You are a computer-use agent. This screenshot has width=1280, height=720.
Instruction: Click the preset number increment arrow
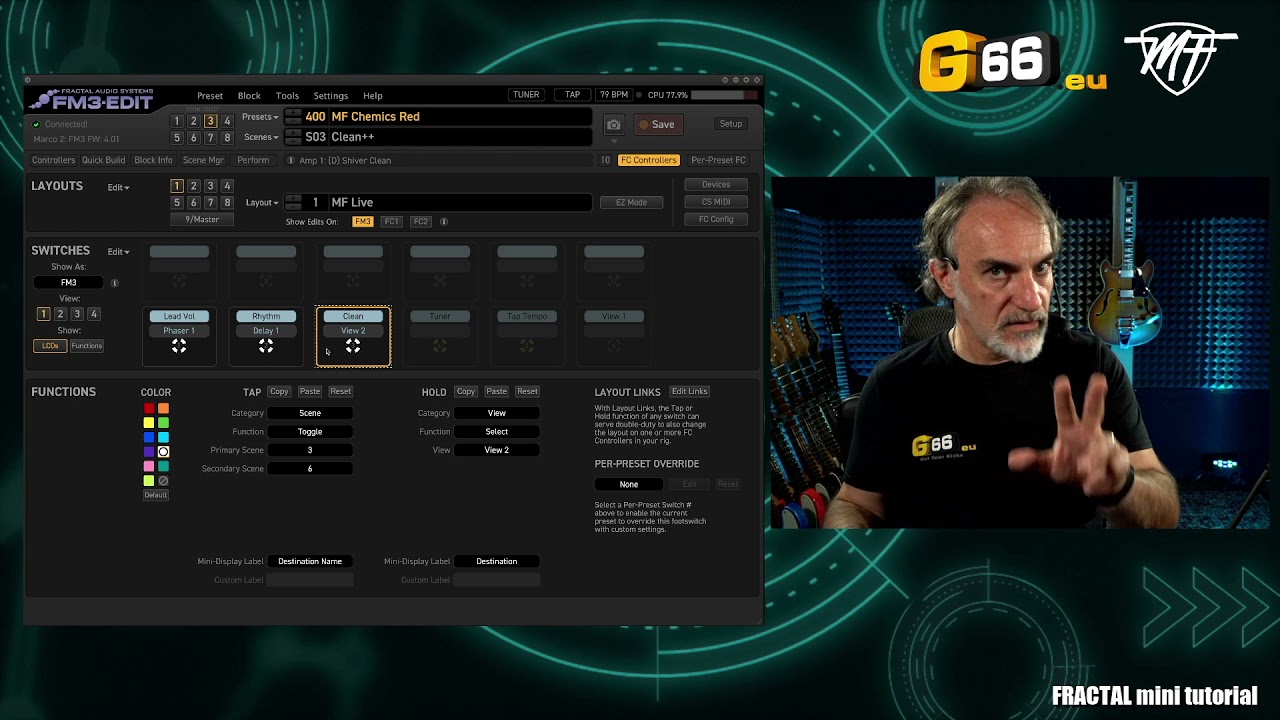[293, 113]
